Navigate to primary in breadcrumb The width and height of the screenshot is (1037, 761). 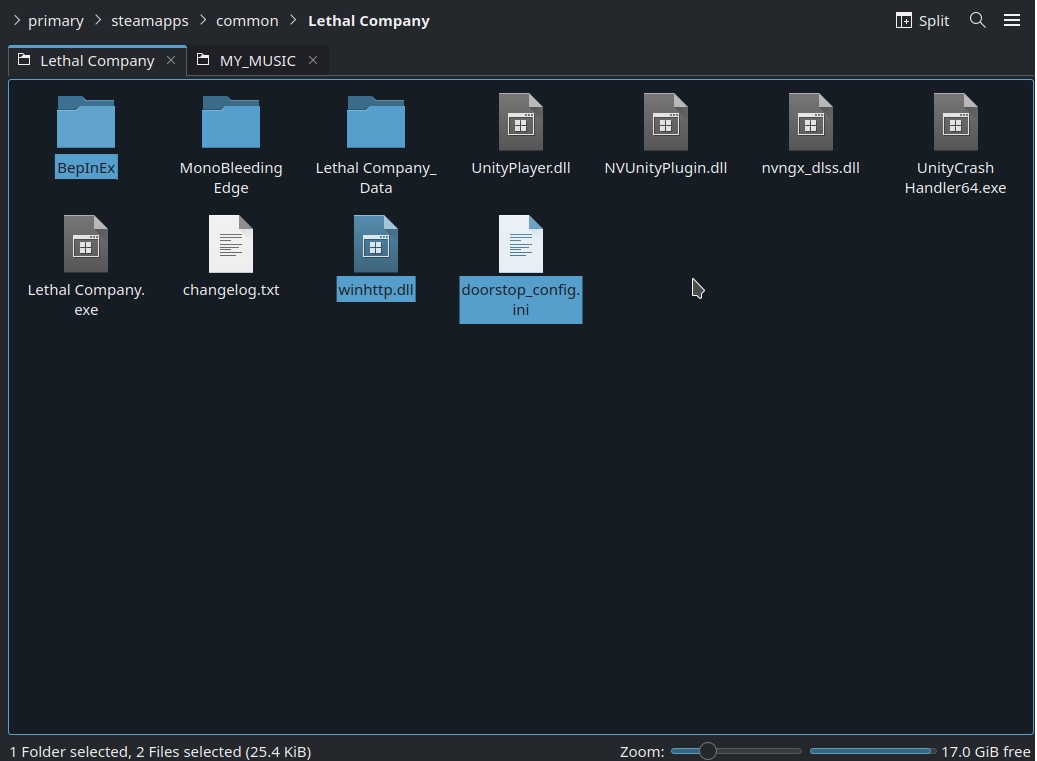56,20
